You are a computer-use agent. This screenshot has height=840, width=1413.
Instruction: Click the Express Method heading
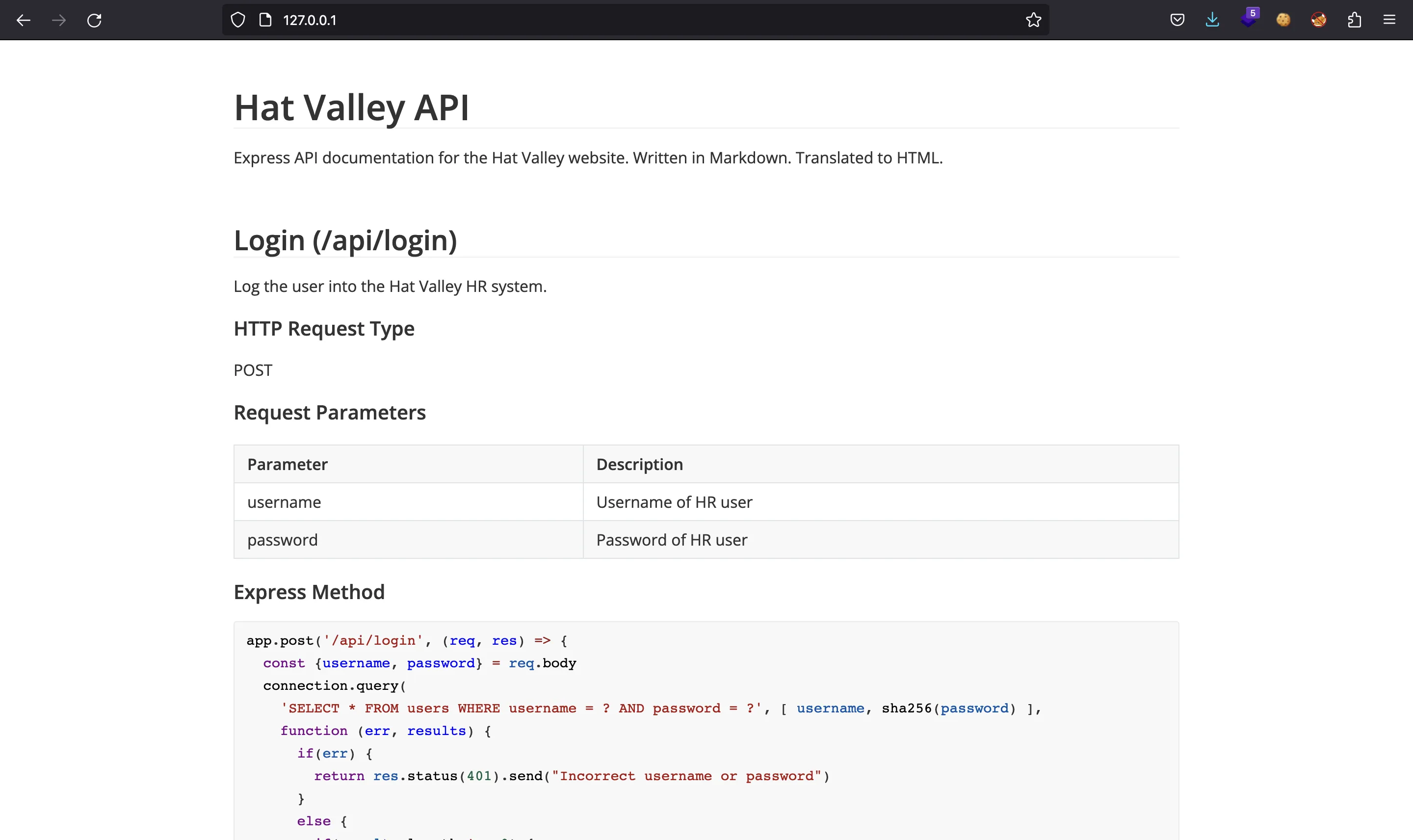(309, 592)
